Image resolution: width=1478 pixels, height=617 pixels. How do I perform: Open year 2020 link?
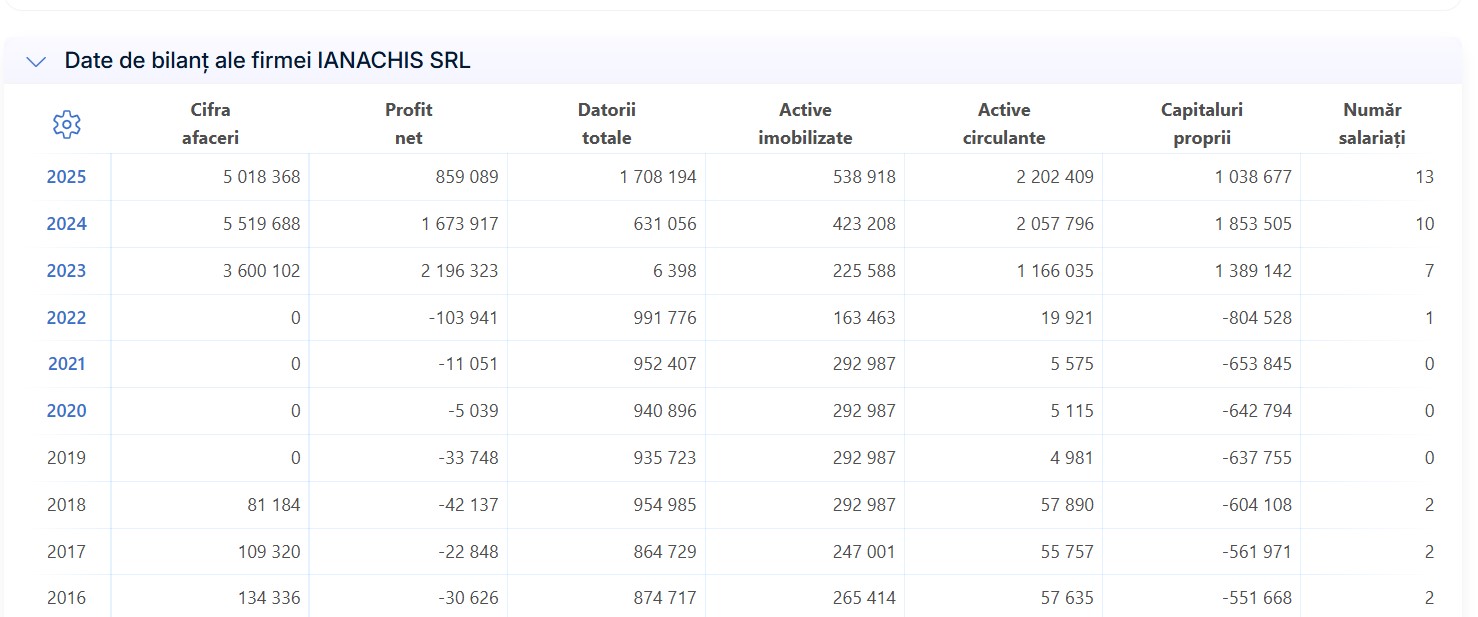tap(66, 411)
